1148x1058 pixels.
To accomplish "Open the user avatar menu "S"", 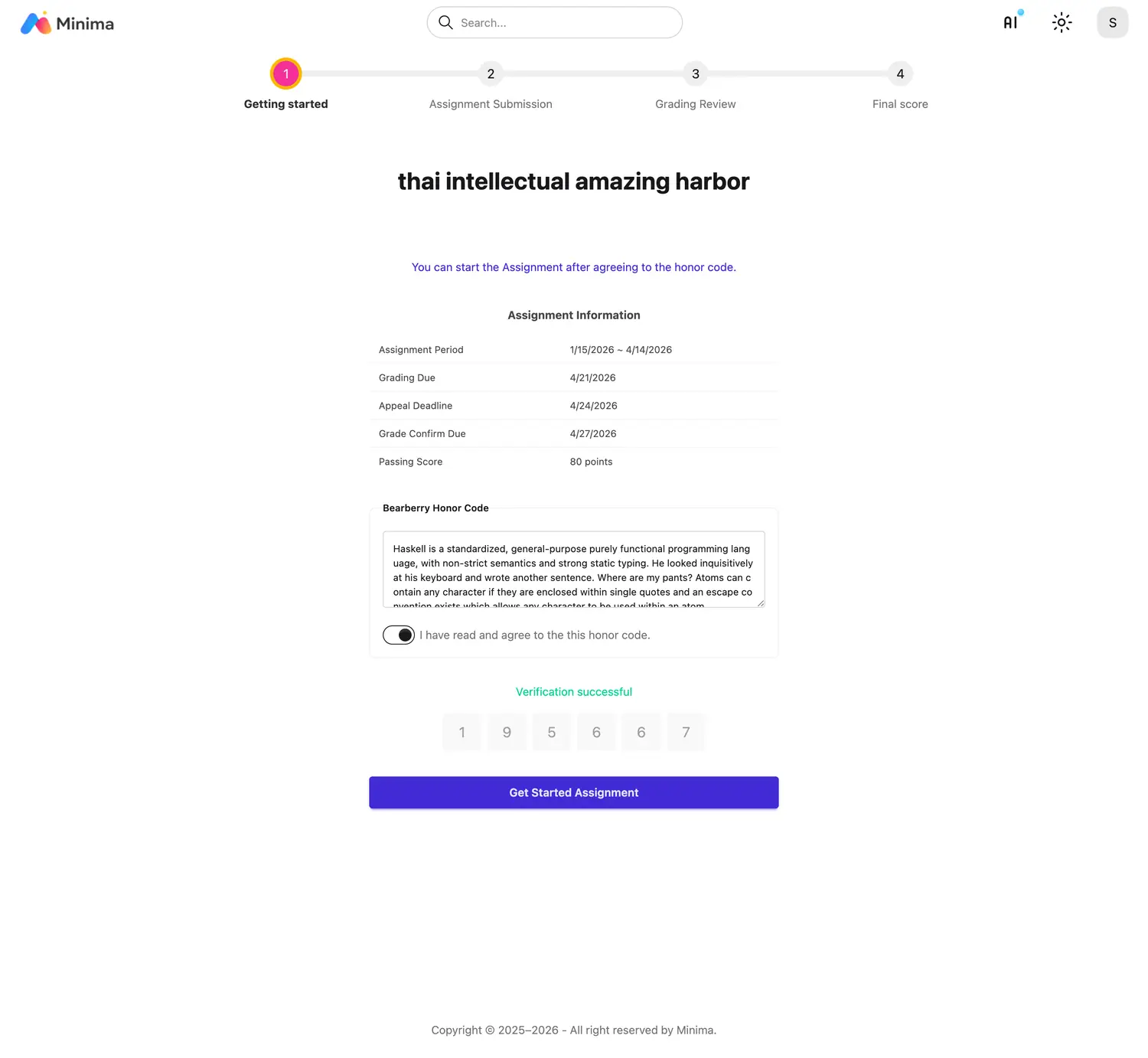I will click(1112, 22).
